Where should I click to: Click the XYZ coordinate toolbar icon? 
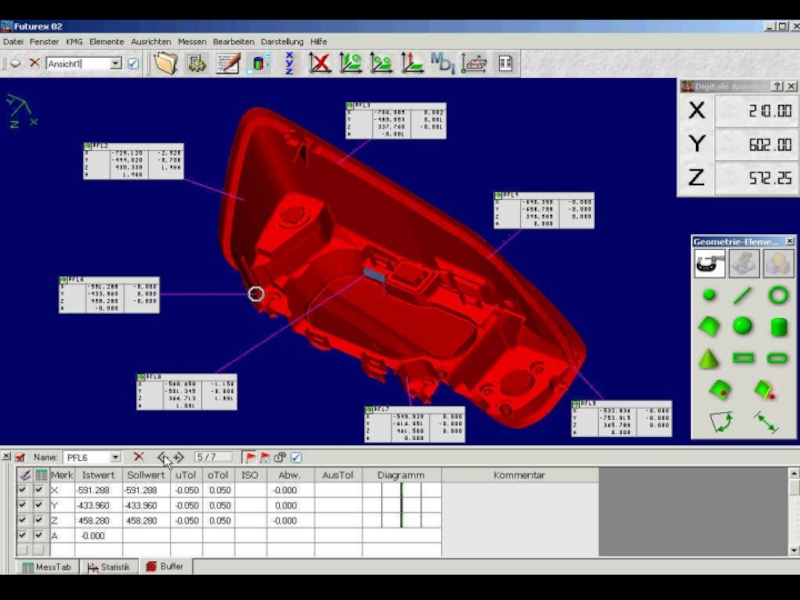point(289,63)
